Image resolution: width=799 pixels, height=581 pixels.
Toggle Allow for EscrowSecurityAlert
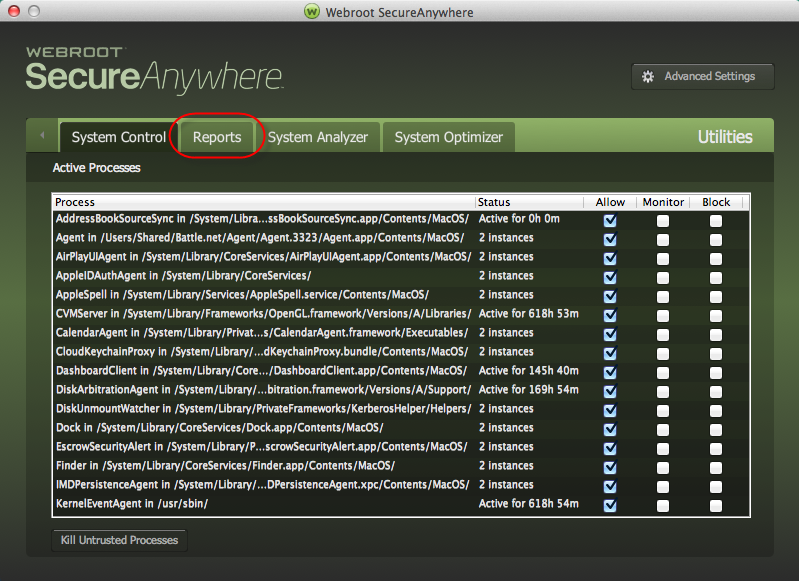pos(610,448)
